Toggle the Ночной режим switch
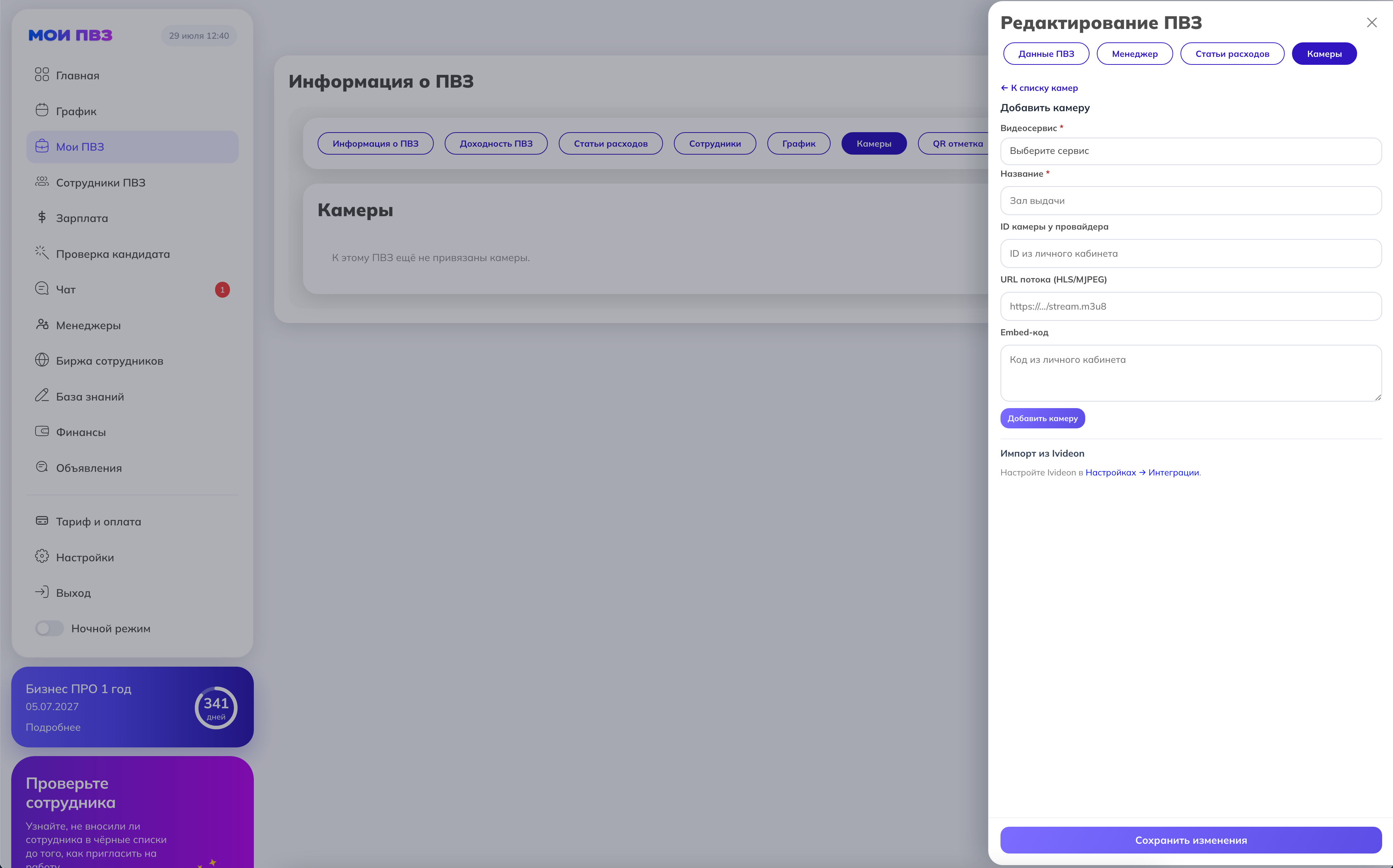The height and width of the screenshot is (868, 1393). [x=49, y=628]
